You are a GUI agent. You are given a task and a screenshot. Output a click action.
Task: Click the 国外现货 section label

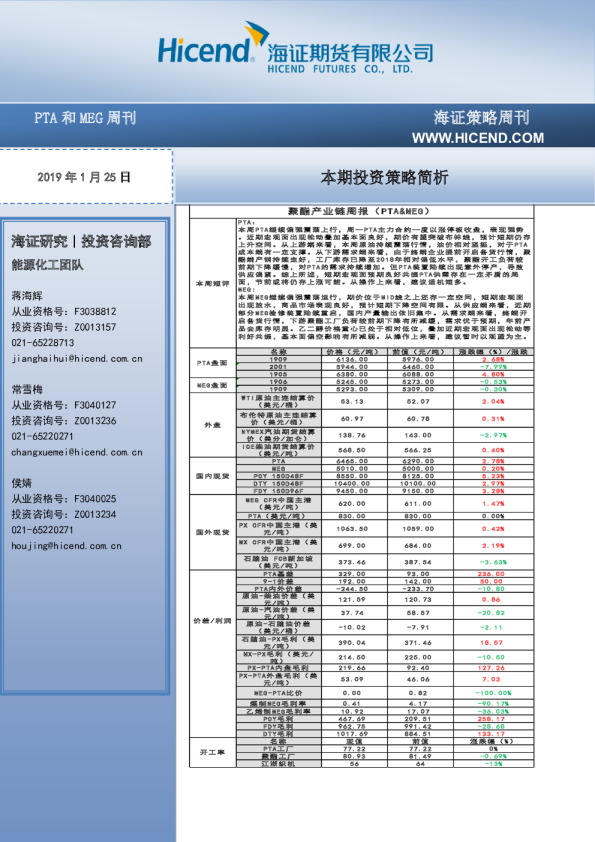[x=213, y=532]
